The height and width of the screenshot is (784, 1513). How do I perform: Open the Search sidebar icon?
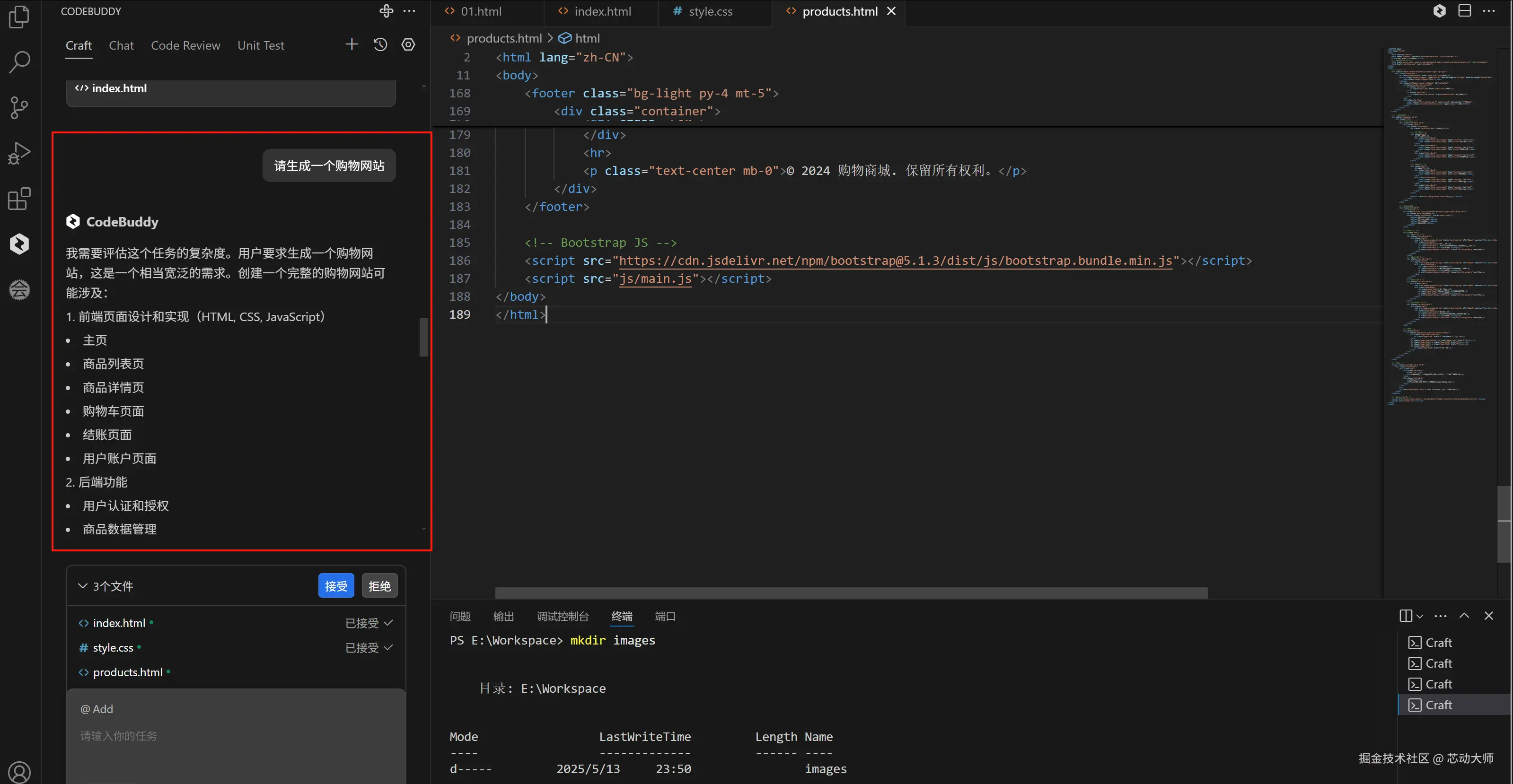[19, 61]
